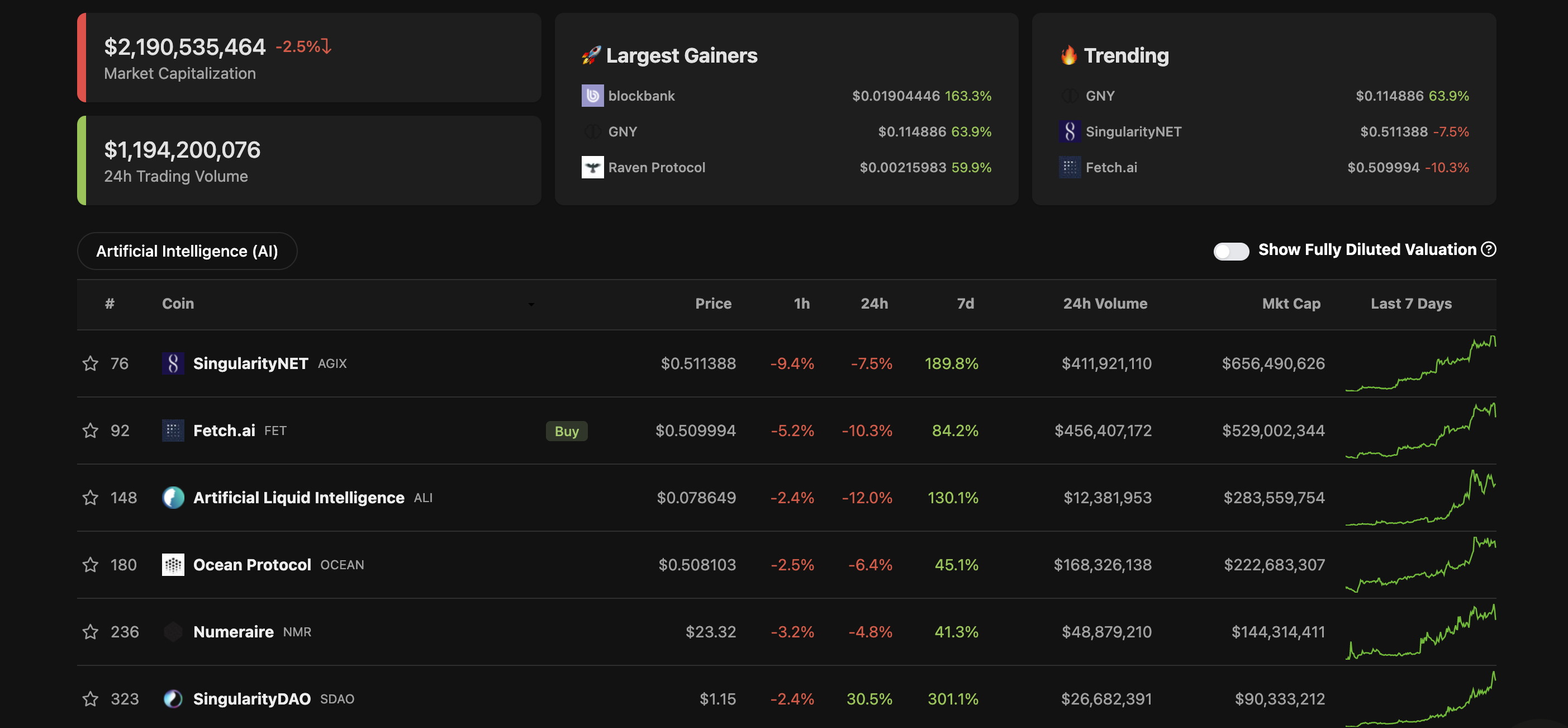The height and width of the screenshot is (728, 1568).
Task: Click the Raven Protocol icon in gainers
Action: tap(592, 168)
